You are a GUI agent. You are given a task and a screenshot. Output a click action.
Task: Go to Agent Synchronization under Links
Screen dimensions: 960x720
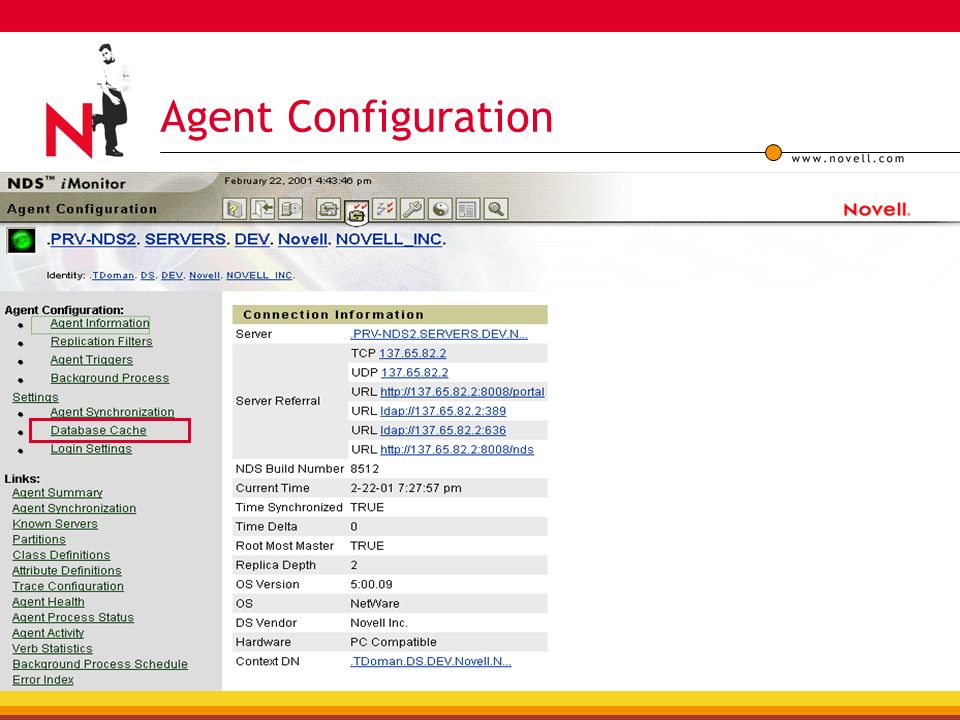click(74, 508)
